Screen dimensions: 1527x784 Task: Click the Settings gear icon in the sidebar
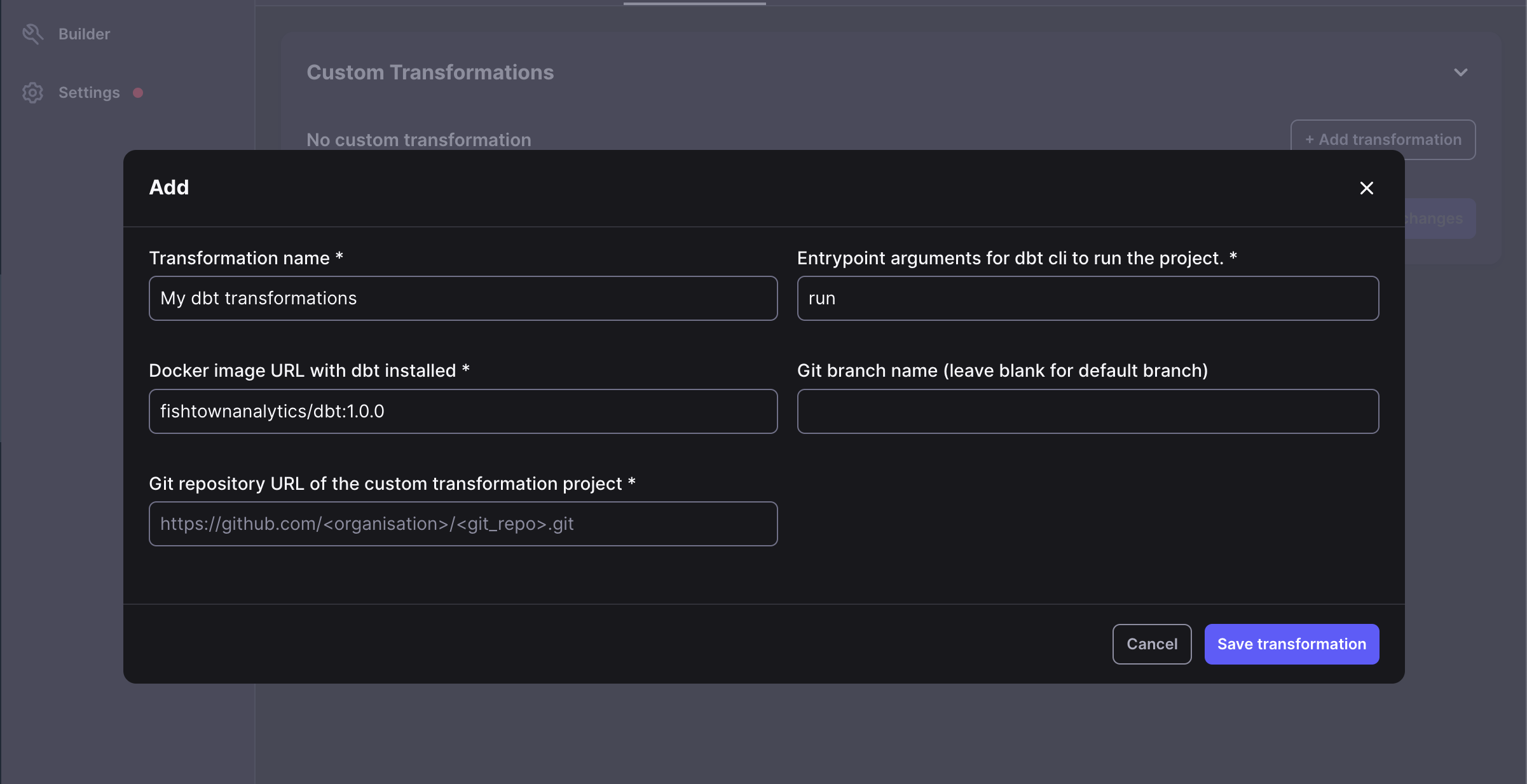(32, 93)
